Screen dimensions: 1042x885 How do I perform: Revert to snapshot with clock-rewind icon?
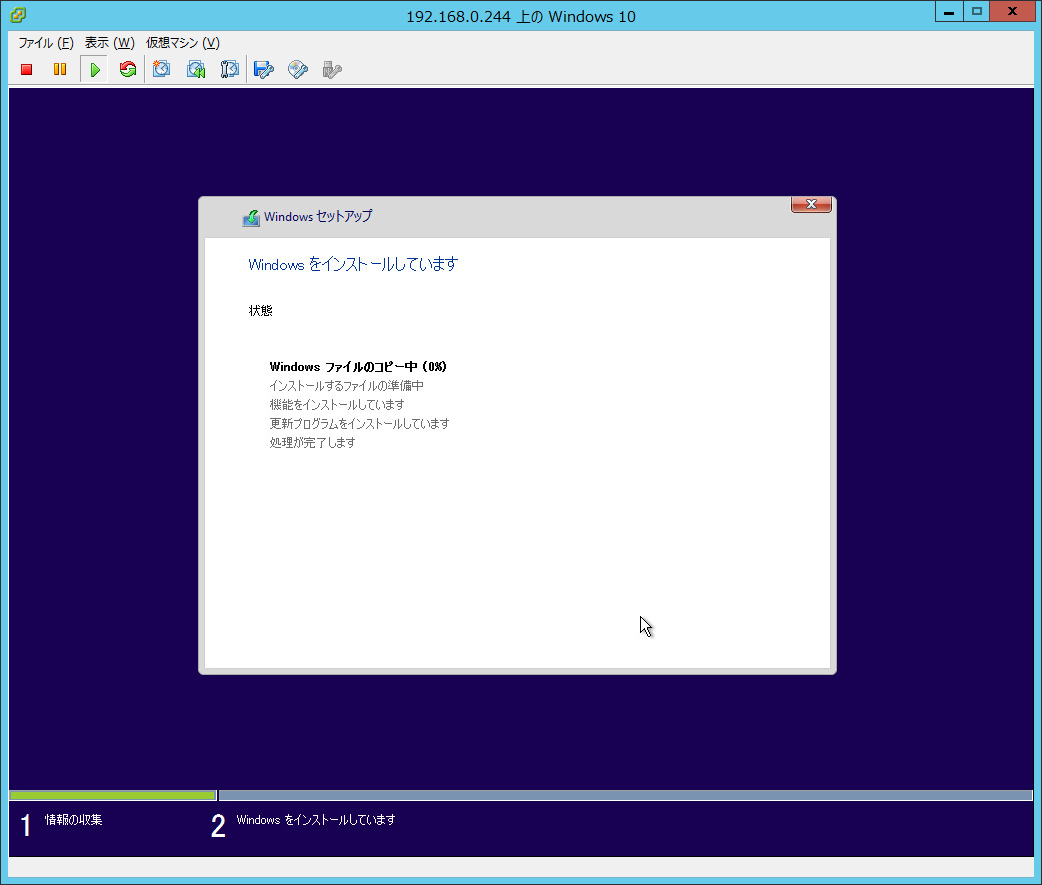pyautogui.click(x=196, y=69)
